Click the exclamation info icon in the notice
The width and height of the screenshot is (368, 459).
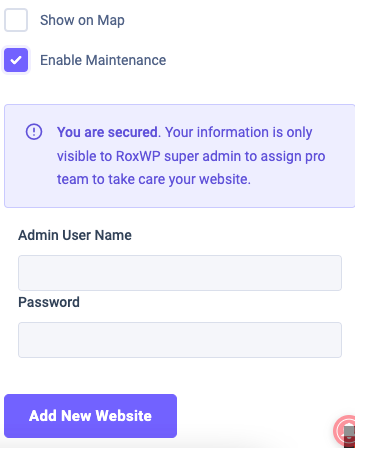[34, 132]
